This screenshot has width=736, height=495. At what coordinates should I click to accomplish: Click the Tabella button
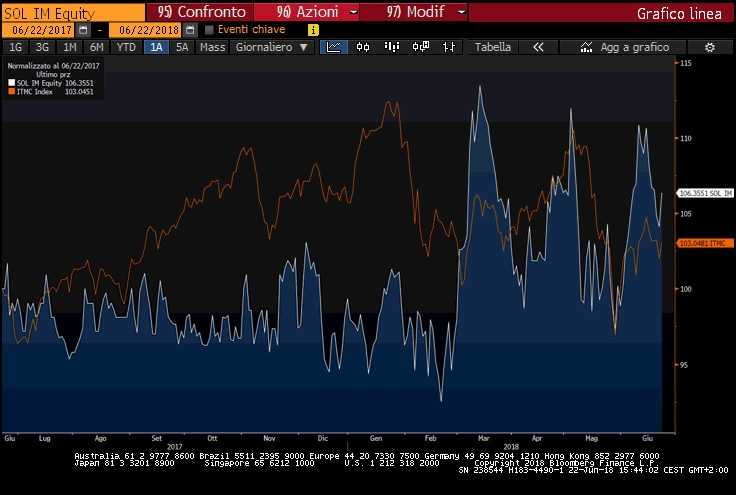pos(492,47)
